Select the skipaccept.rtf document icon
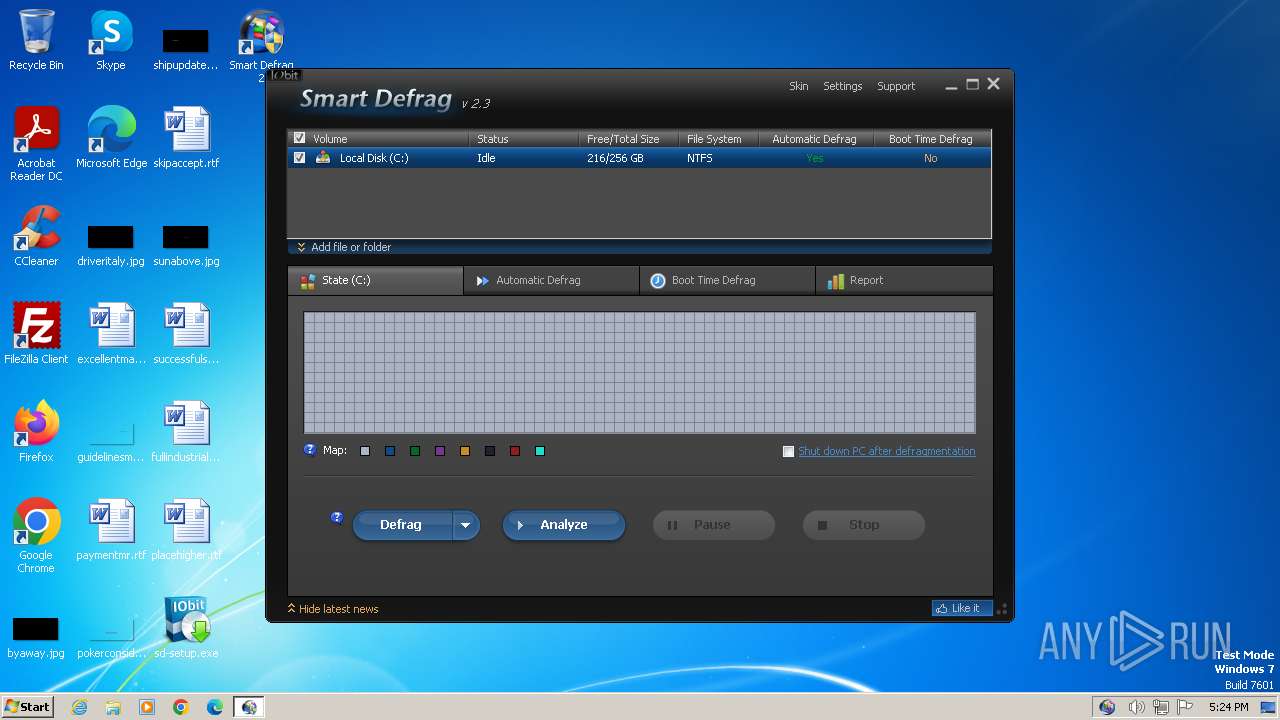 186,138
